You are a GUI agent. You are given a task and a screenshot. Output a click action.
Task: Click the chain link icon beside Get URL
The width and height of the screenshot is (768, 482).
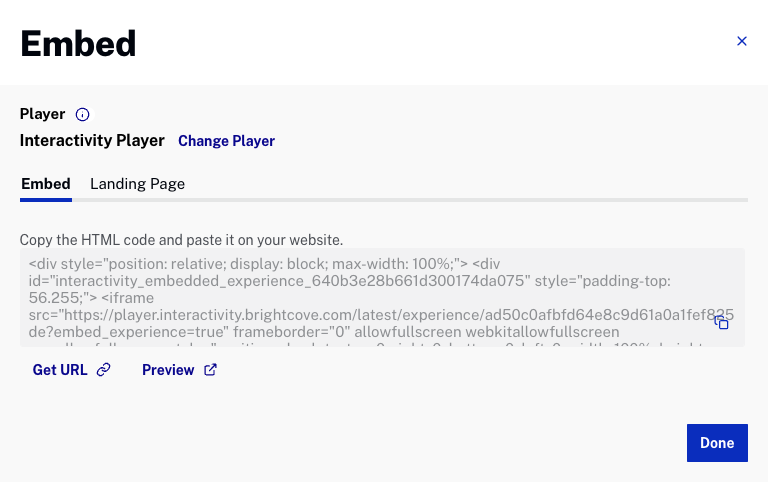pyautogui.click(x=103, y=370)
